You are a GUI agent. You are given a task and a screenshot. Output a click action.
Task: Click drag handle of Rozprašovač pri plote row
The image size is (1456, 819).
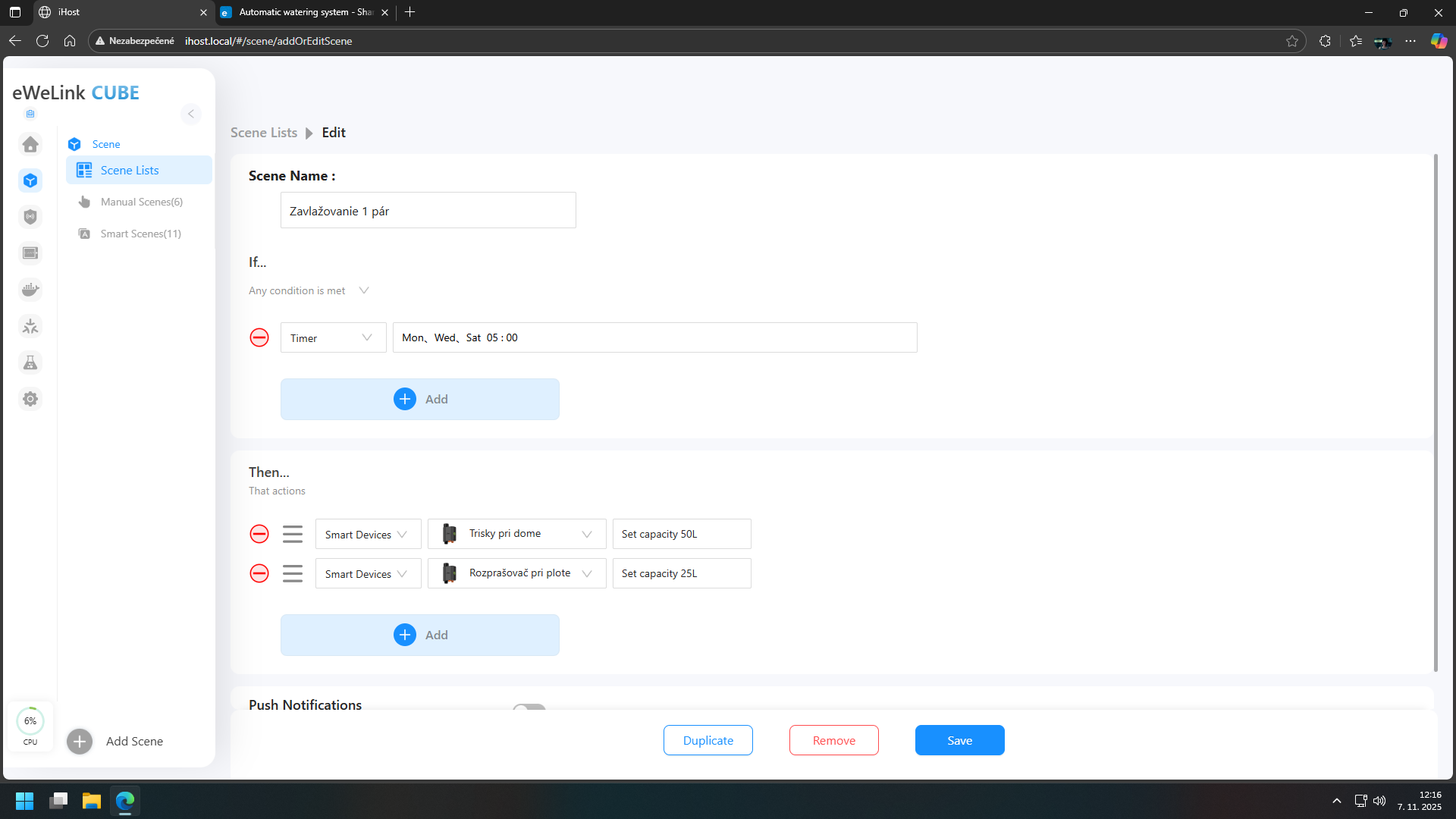293,573
